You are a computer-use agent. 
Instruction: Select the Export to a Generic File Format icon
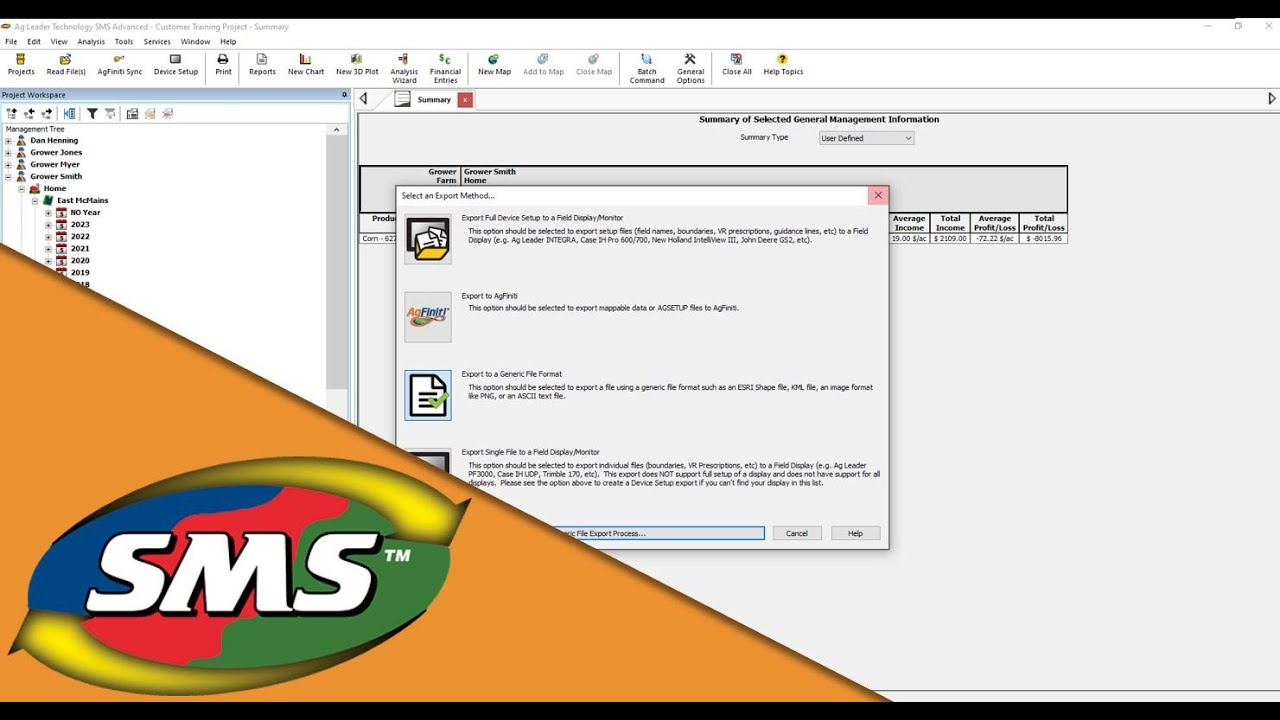pos(428,395)
